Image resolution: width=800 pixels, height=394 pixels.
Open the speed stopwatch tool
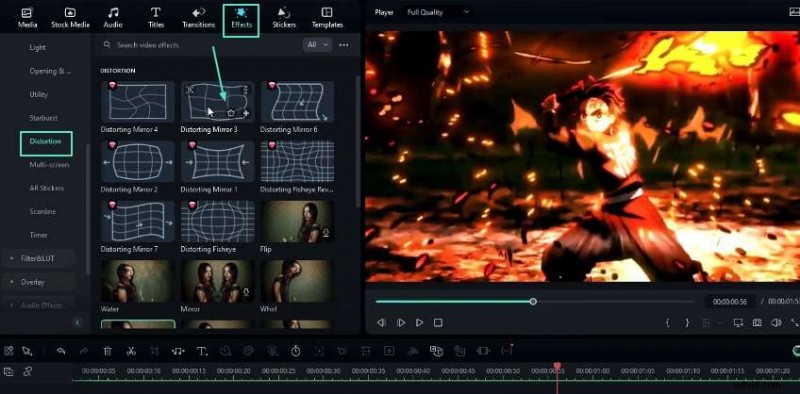click(x=295, y=351)
